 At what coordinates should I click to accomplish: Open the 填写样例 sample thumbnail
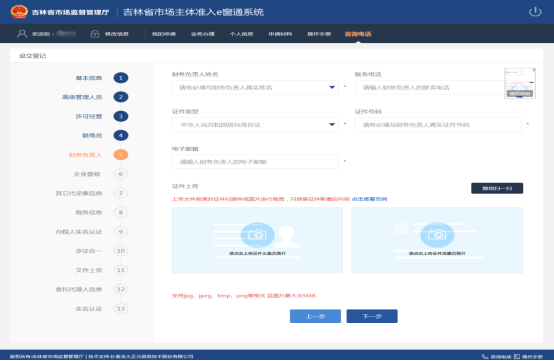520,83
